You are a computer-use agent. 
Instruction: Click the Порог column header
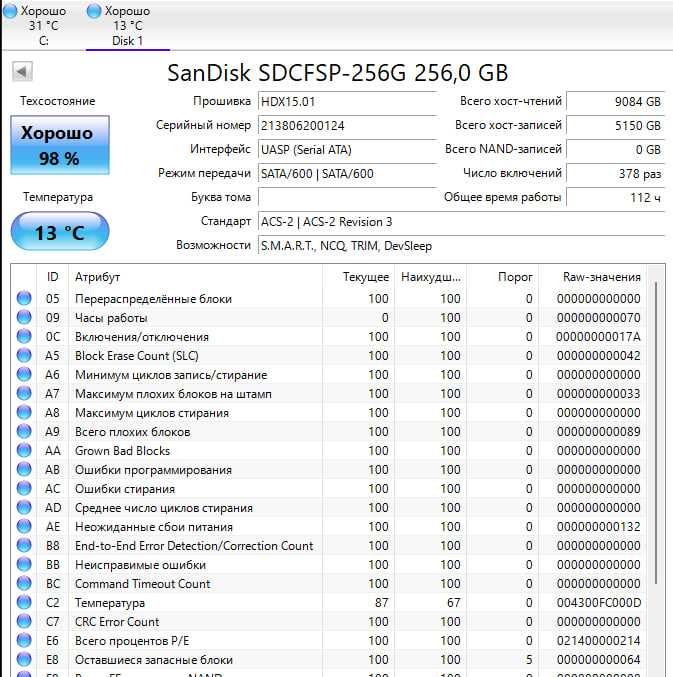pyautogui.click(x=503, y=277)
